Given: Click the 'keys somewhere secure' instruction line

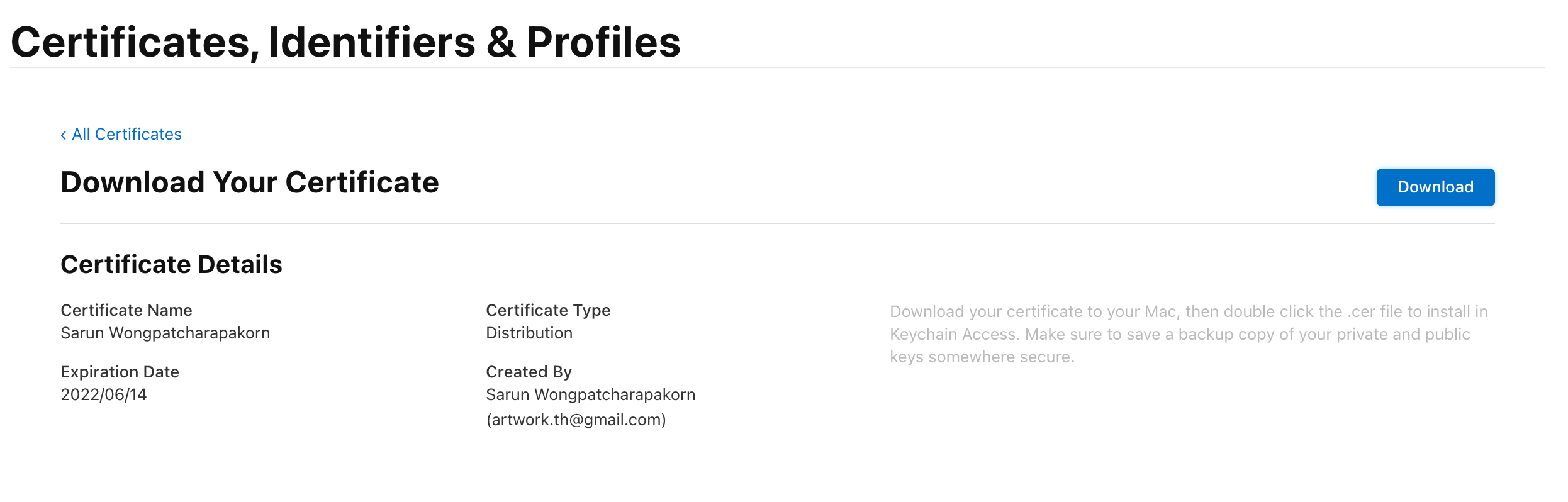Looking at the screenshot, I should tap(982, 357).
